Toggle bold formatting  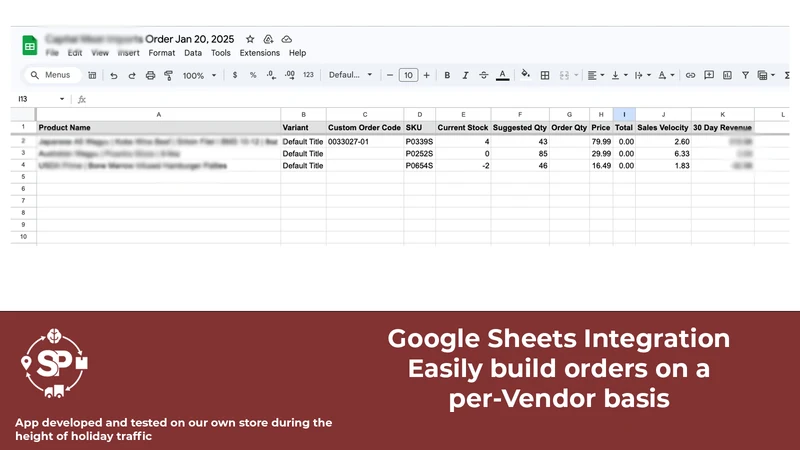tap(447, 75)
